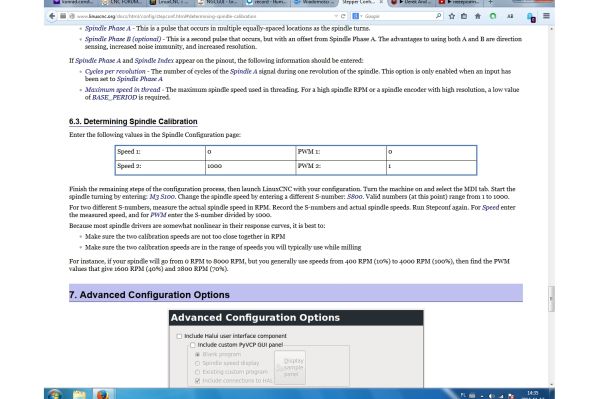The height and width of the screenshot is (399, 599).
Task: Select the Spindle speed display radio button
Action: pos(198,363)
